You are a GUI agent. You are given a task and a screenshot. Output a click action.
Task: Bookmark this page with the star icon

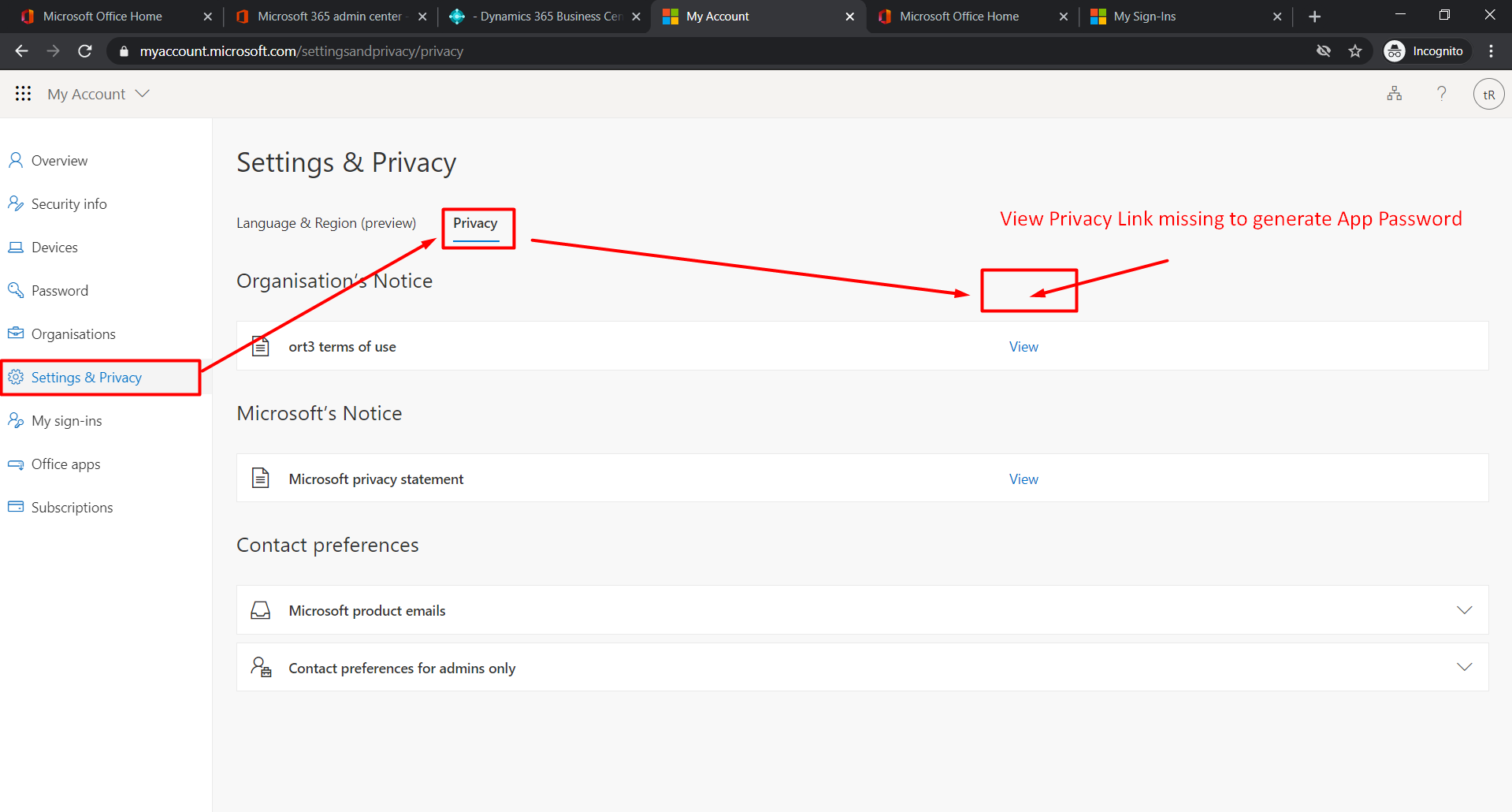click(x=1355, y=51)
